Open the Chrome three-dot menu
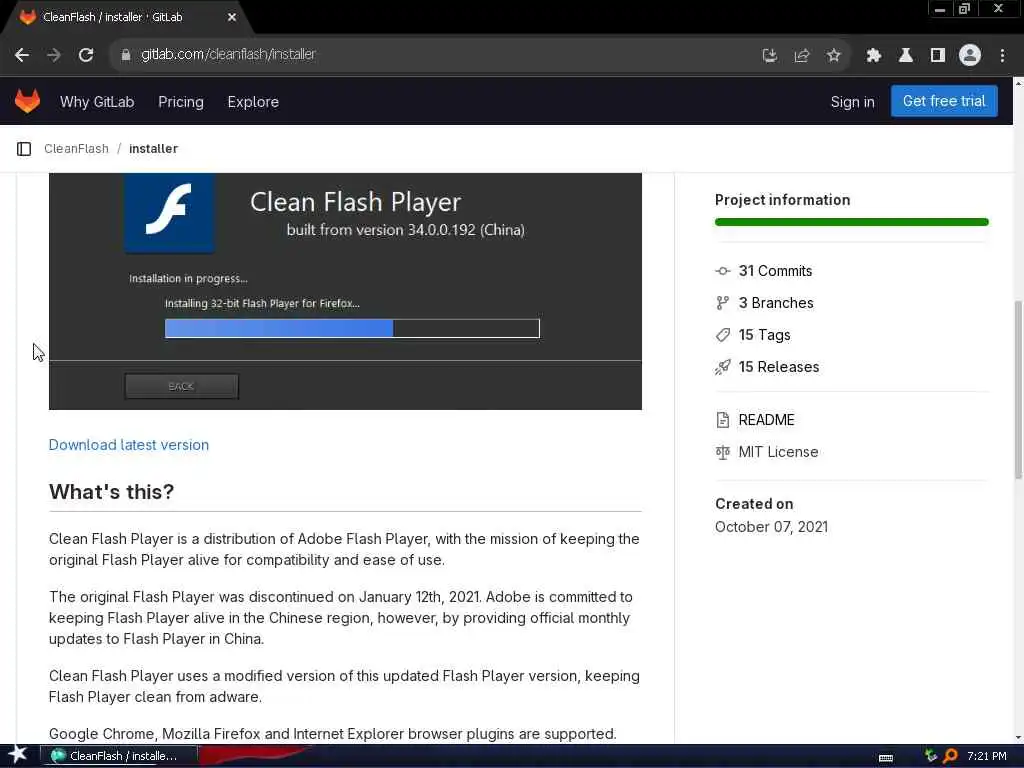 click(x=1002, y=56)
